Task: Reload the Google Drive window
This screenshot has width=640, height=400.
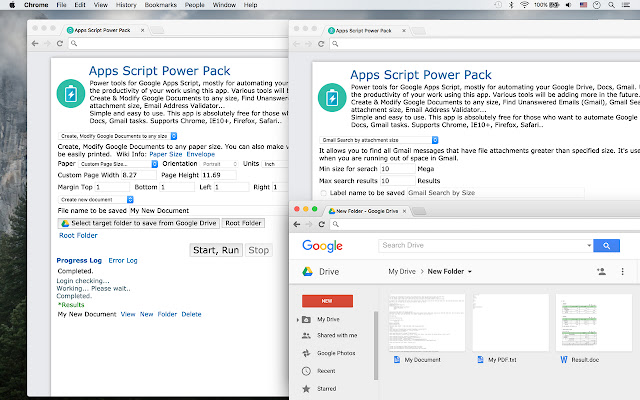Action: tap(321, 224)
